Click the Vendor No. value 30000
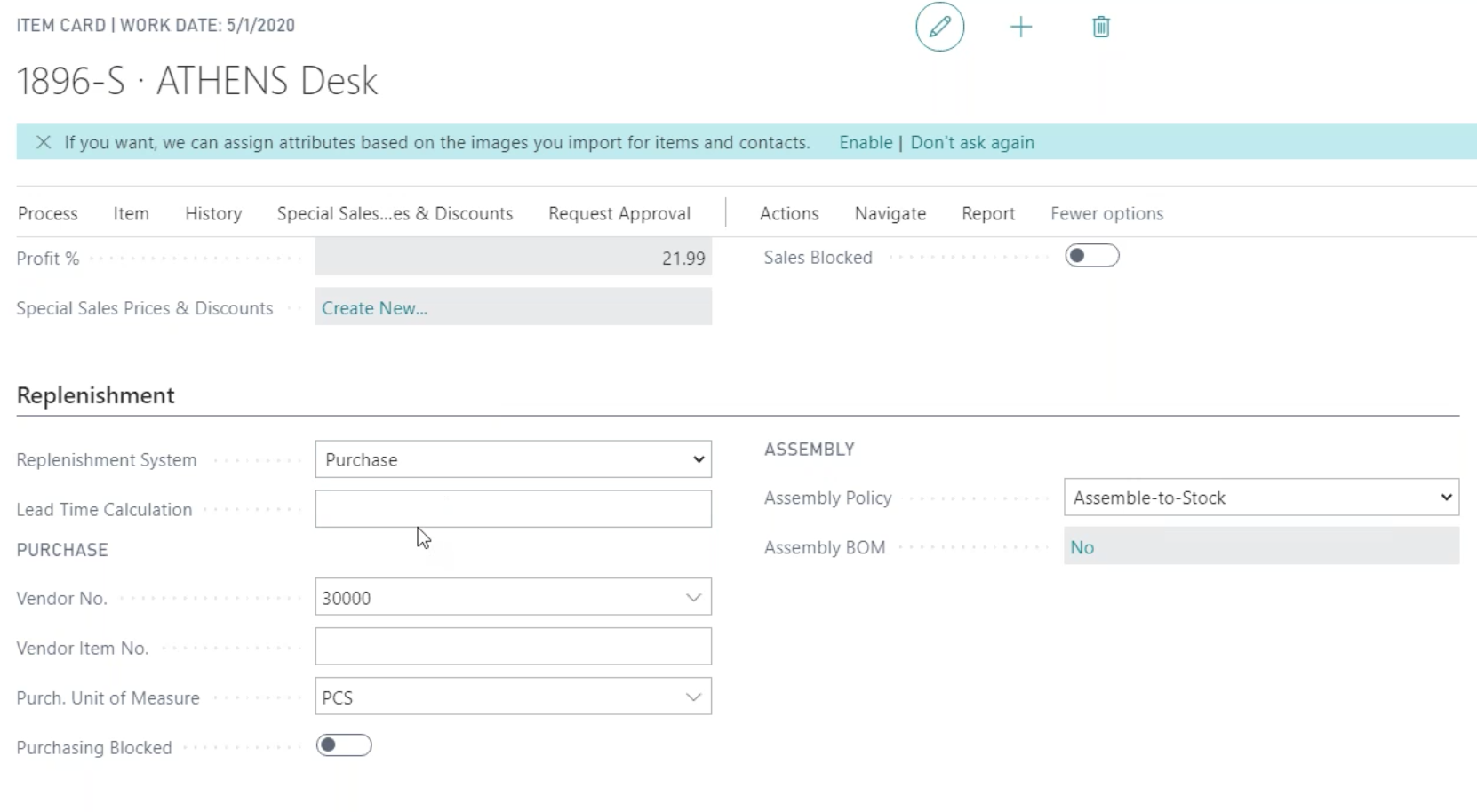Image resolution: width=1477 pixels, height=812 pixels. [347, 598]
